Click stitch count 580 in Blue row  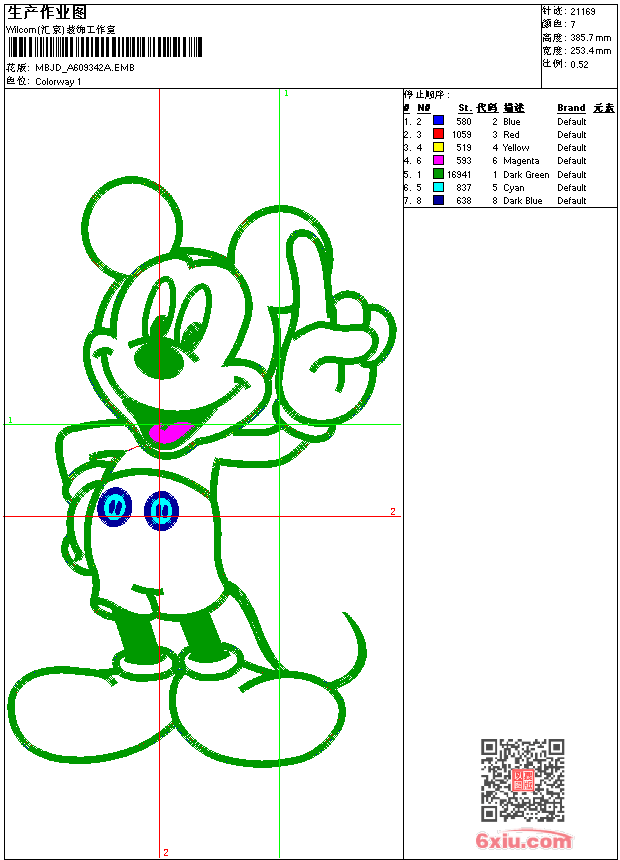[x=464, y=122]
